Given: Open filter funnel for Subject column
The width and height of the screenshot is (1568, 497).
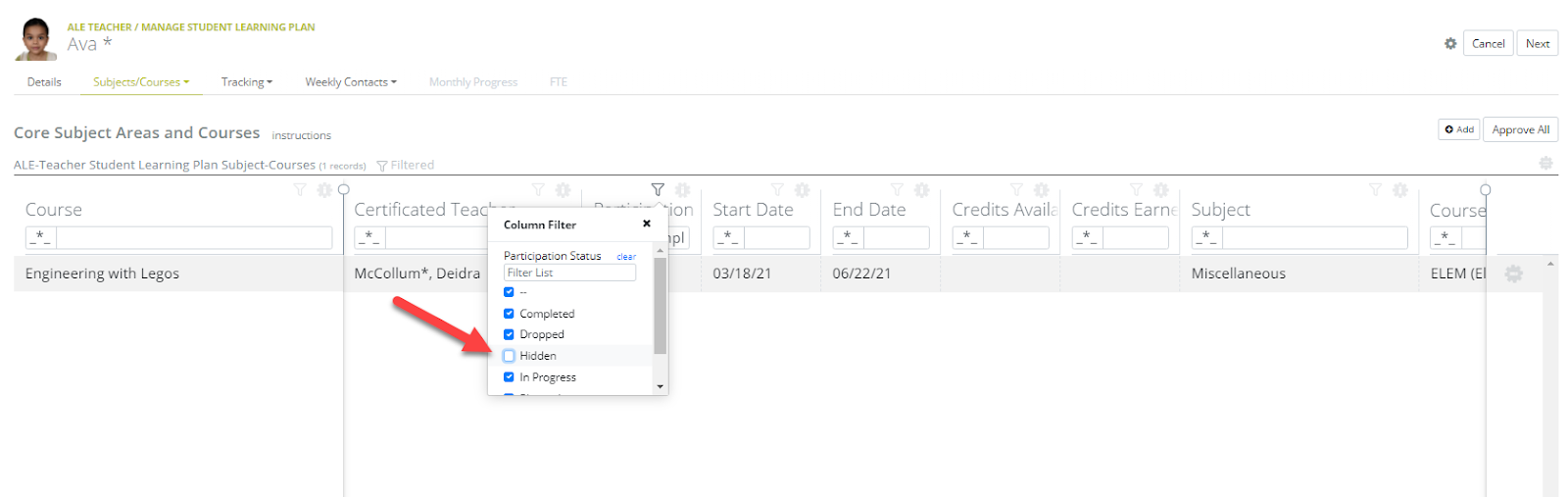Looking at the screenshot, I should coord(1375,190).
